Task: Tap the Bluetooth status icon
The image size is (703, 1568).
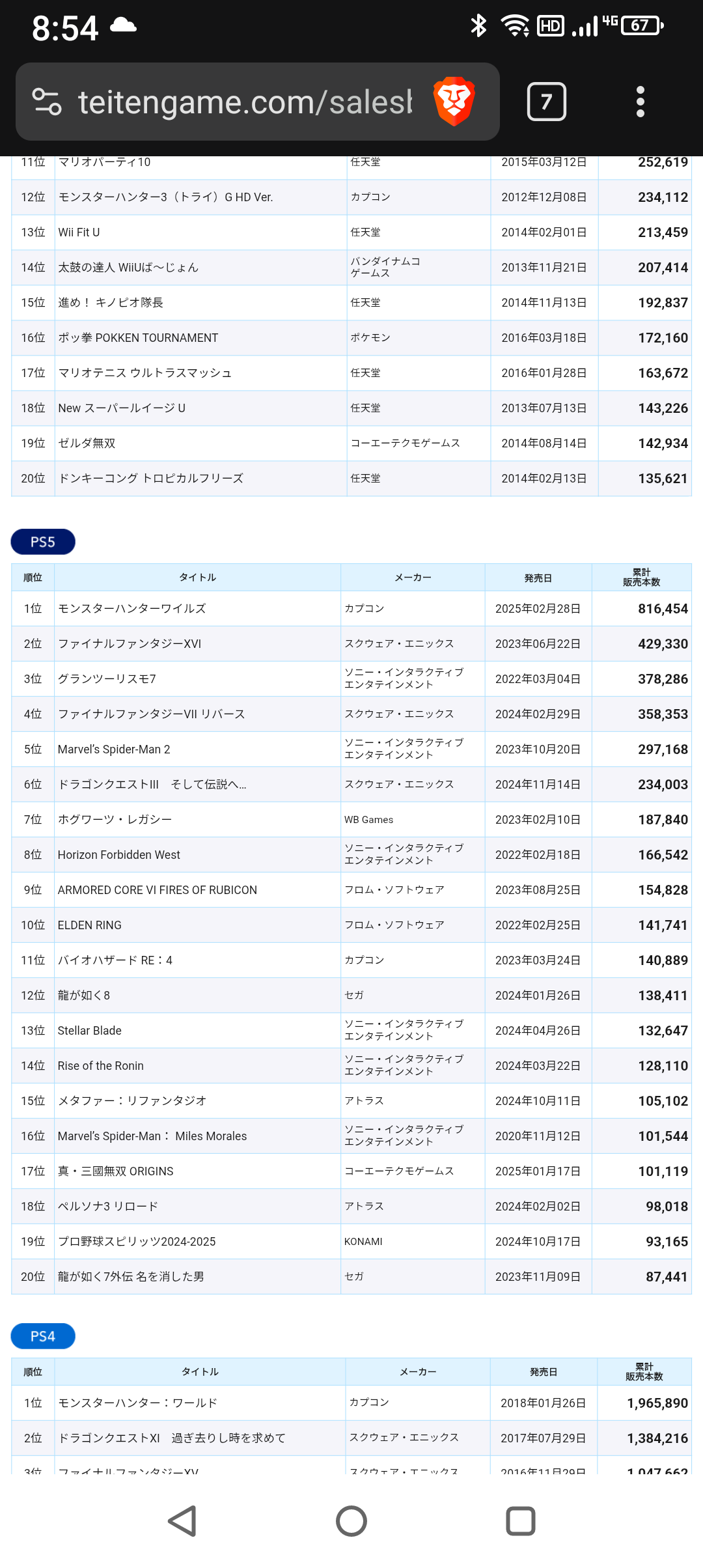Action: pyautogui.click(x=478, y=26)
